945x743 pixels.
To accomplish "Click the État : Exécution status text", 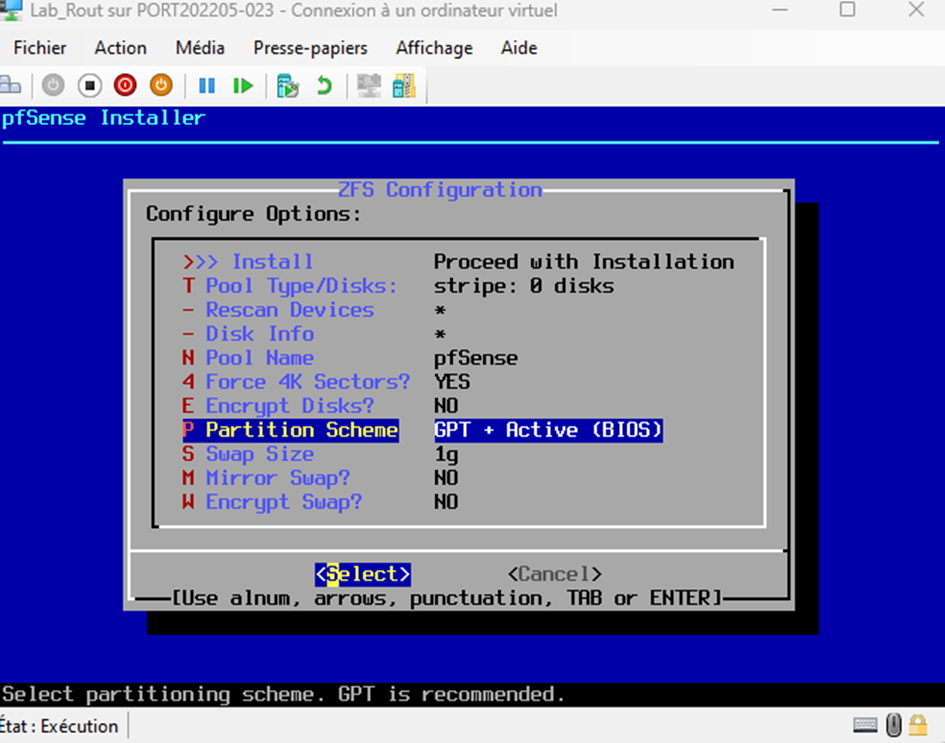I will point(59,726).
